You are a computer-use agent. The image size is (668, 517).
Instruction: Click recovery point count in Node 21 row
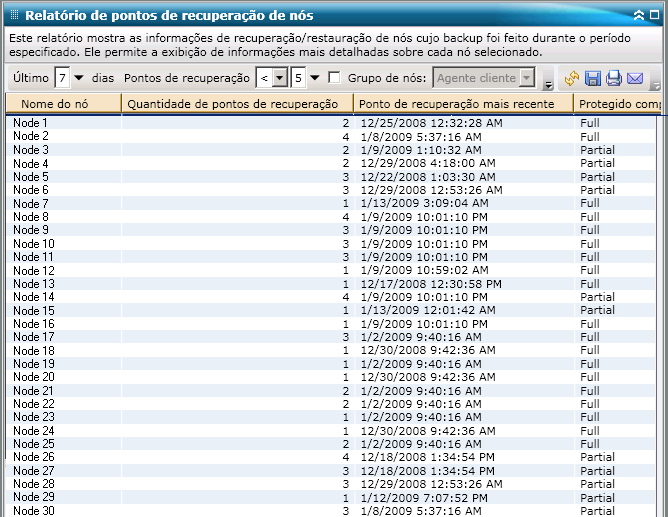click(x=346, y=391)
